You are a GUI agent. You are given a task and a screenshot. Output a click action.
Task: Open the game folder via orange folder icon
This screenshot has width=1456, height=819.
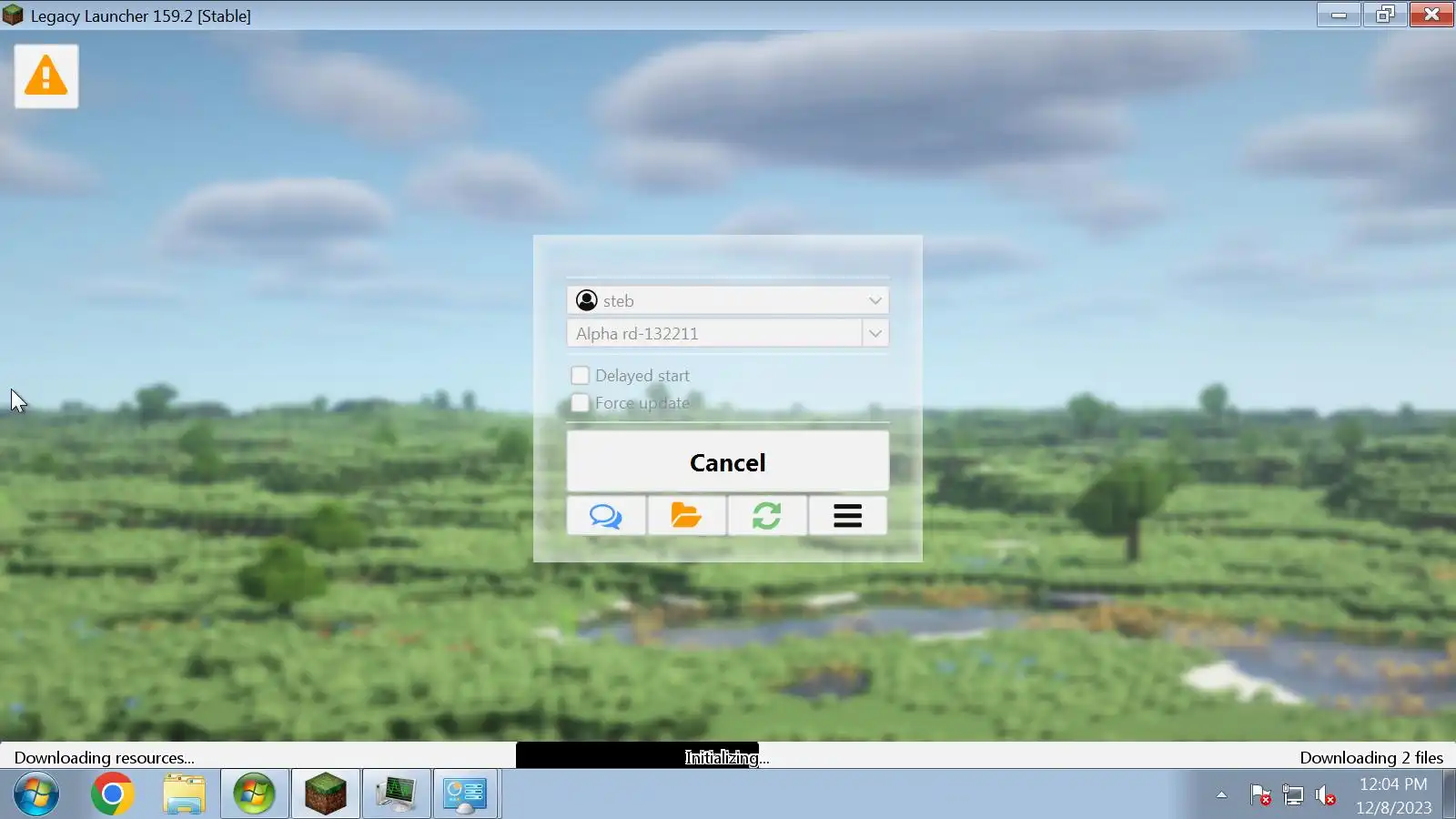[686, 516]
